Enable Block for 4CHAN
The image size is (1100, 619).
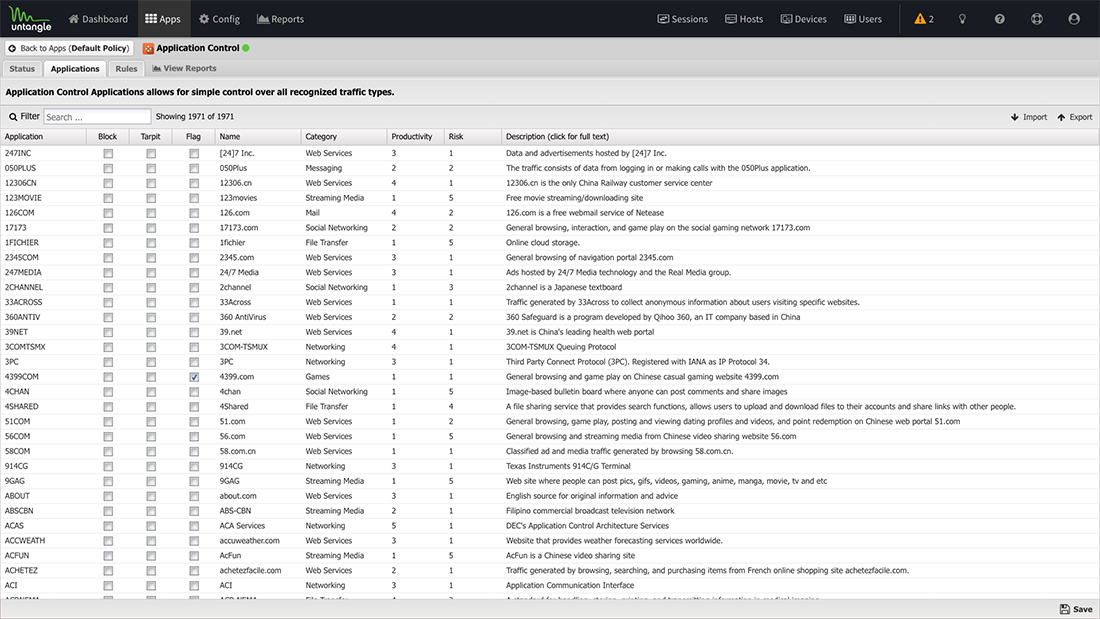(x=108, y=392)
